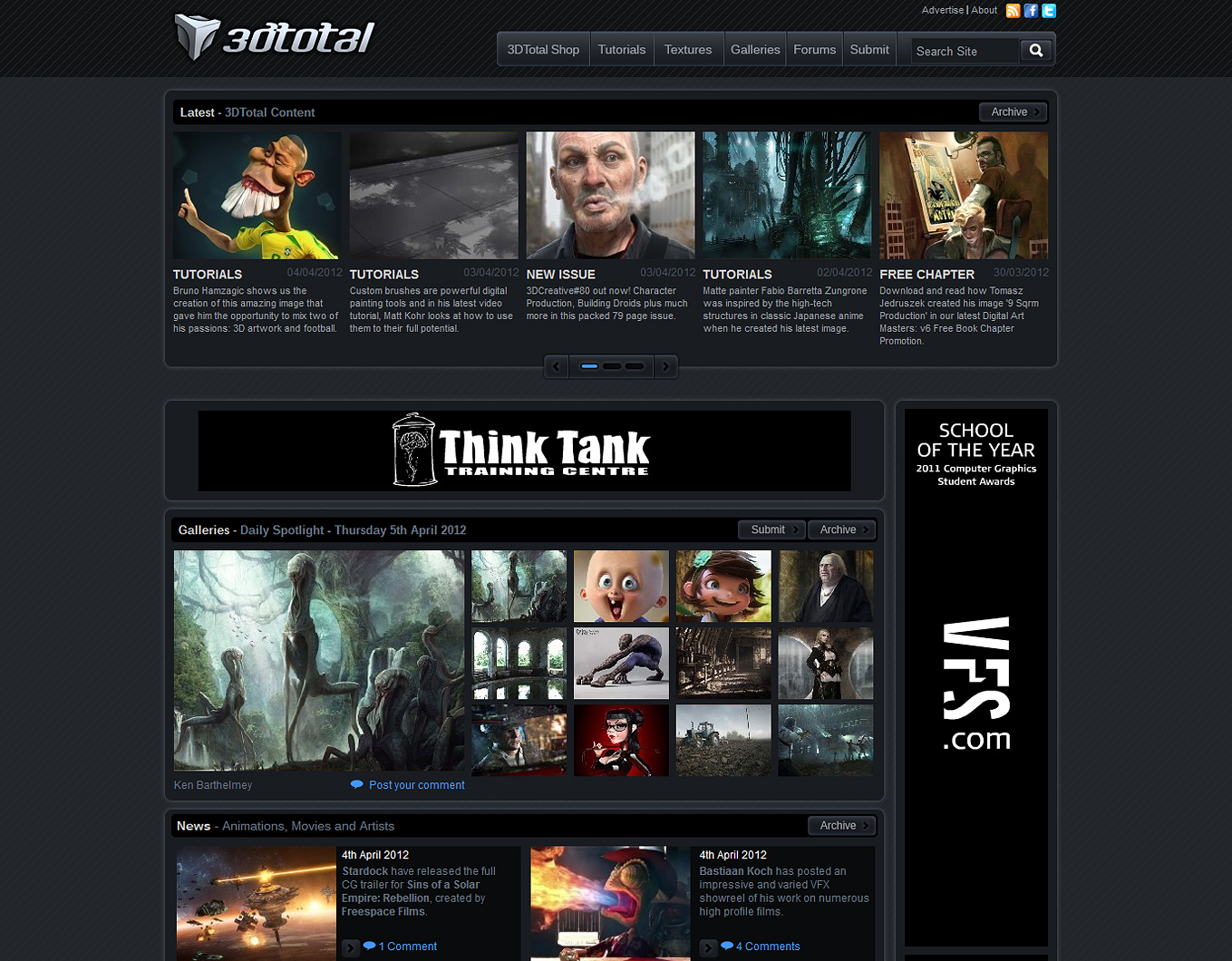
Task: Open the grayscale brushes tutorial thumbnail
Action: pos(434,196)
